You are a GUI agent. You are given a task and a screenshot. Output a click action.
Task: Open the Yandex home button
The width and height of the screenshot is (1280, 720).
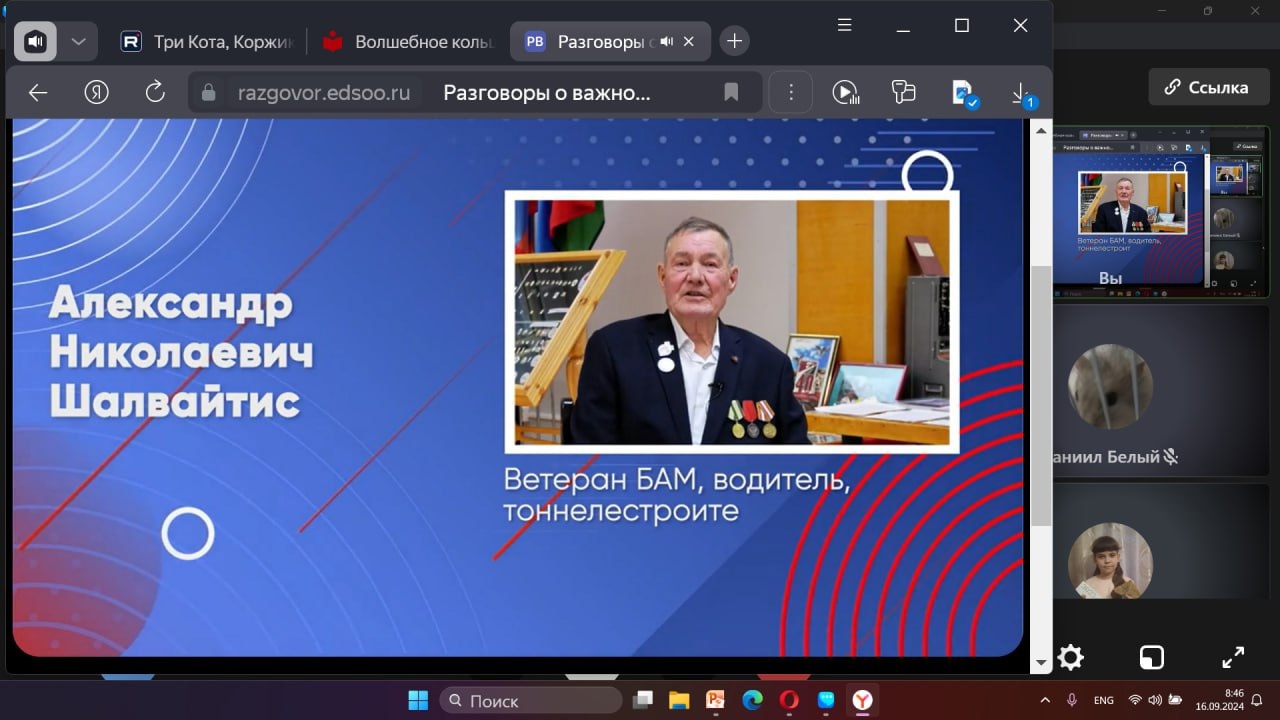click(96, 93)
